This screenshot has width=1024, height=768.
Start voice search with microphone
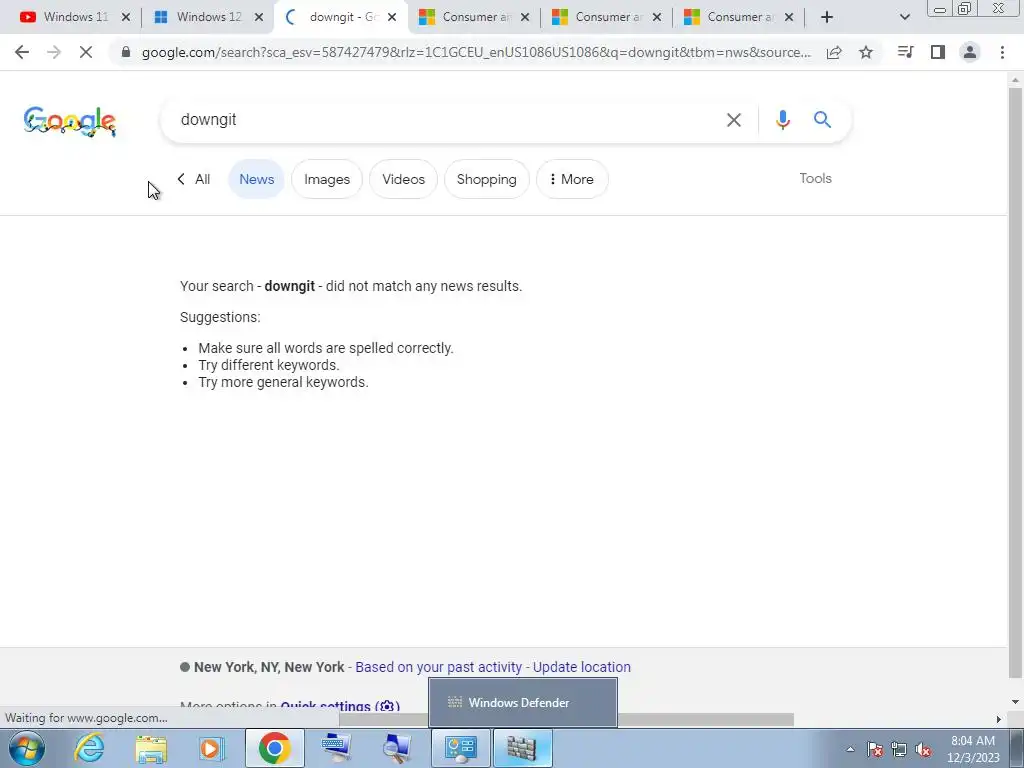tap(782, 120)
